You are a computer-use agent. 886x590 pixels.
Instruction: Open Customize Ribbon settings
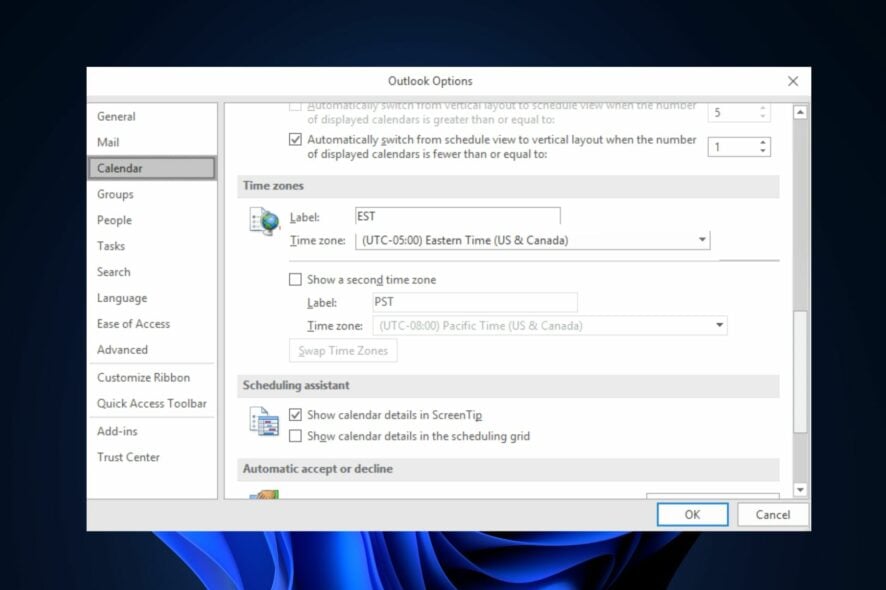pyautogui.click(x=151, y=378)
